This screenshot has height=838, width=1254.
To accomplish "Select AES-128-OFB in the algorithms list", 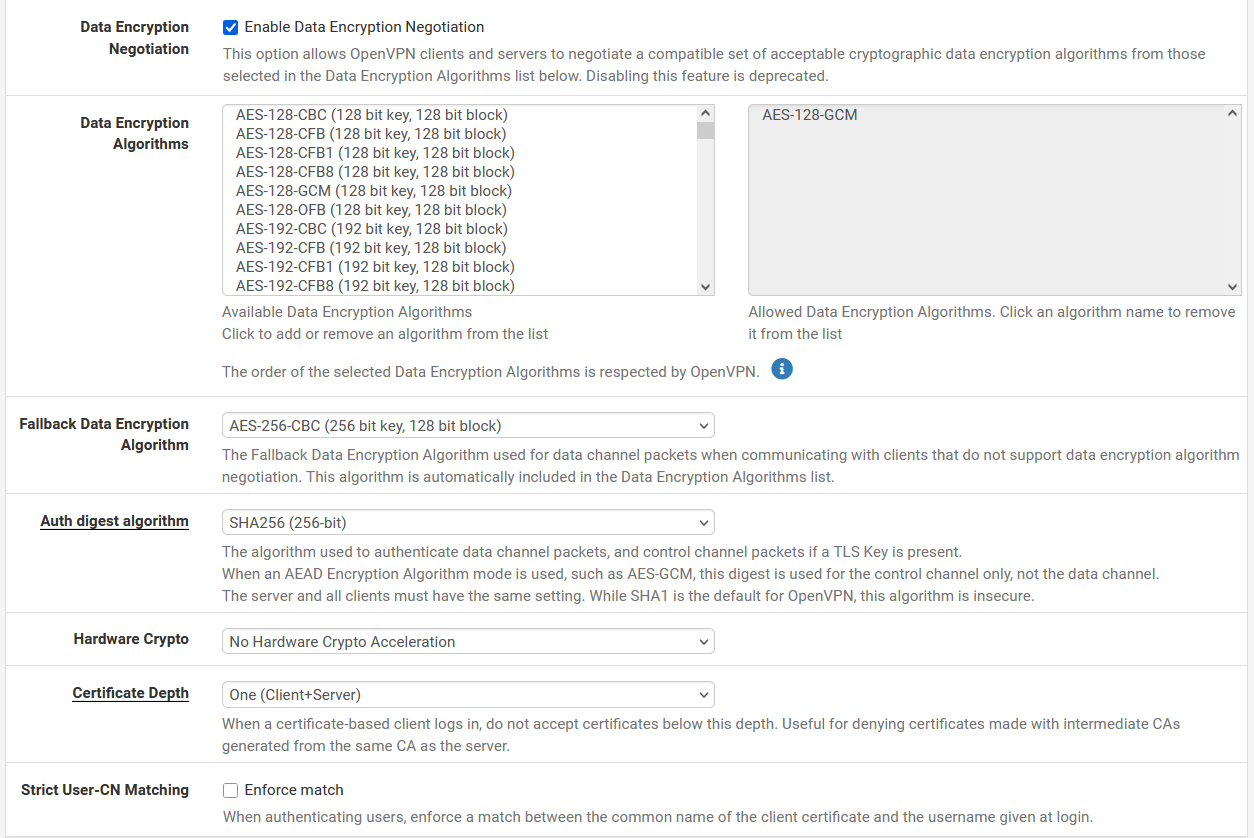I will click(x=371, y=209).
